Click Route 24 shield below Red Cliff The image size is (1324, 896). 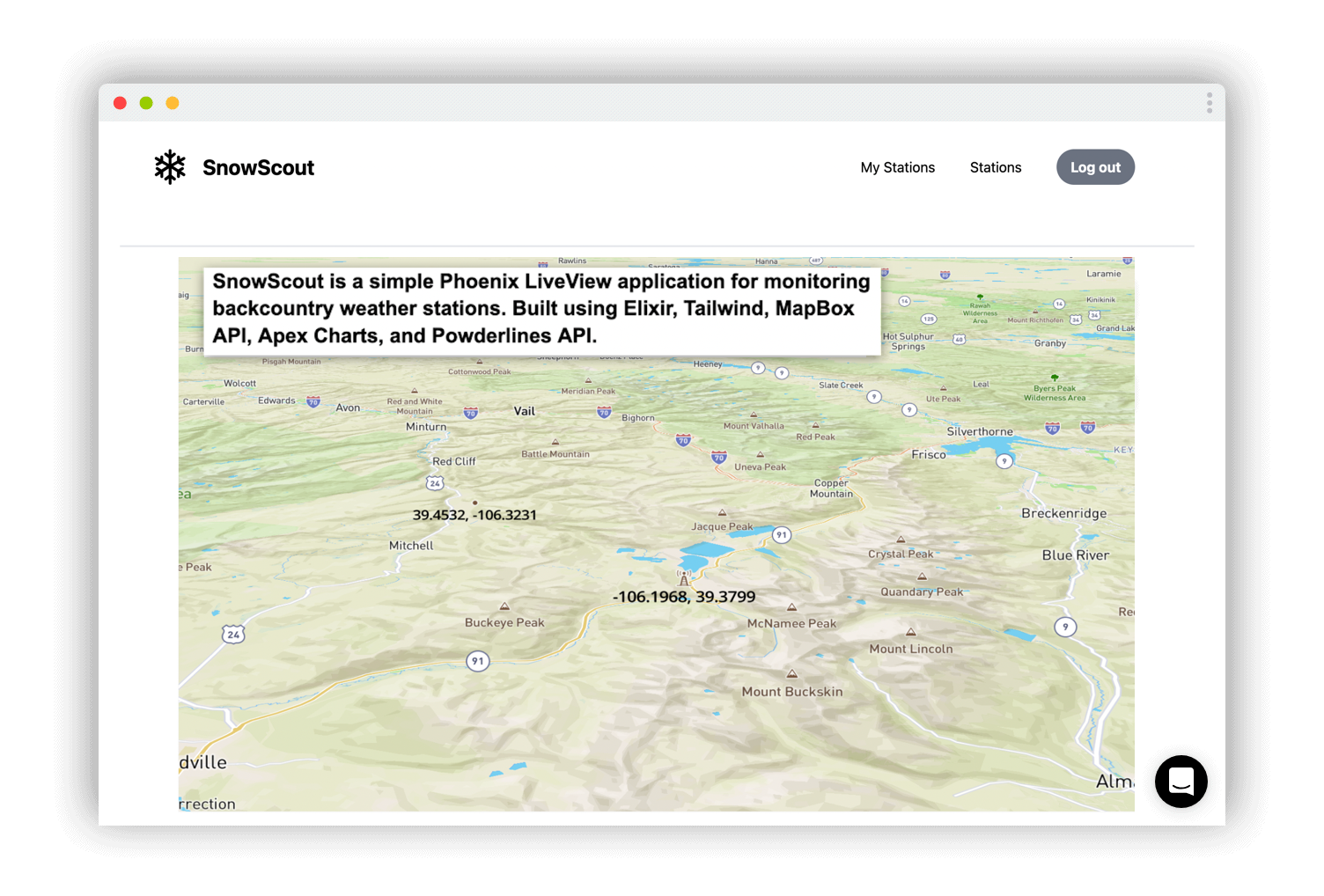click(435, 483)
